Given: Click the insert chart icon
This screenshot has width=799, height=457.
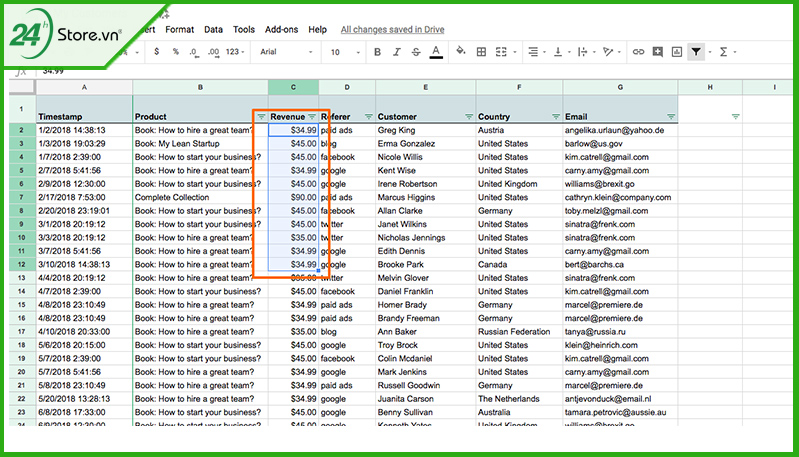Looking at the screenshot, I should click(x=677, y=52).
